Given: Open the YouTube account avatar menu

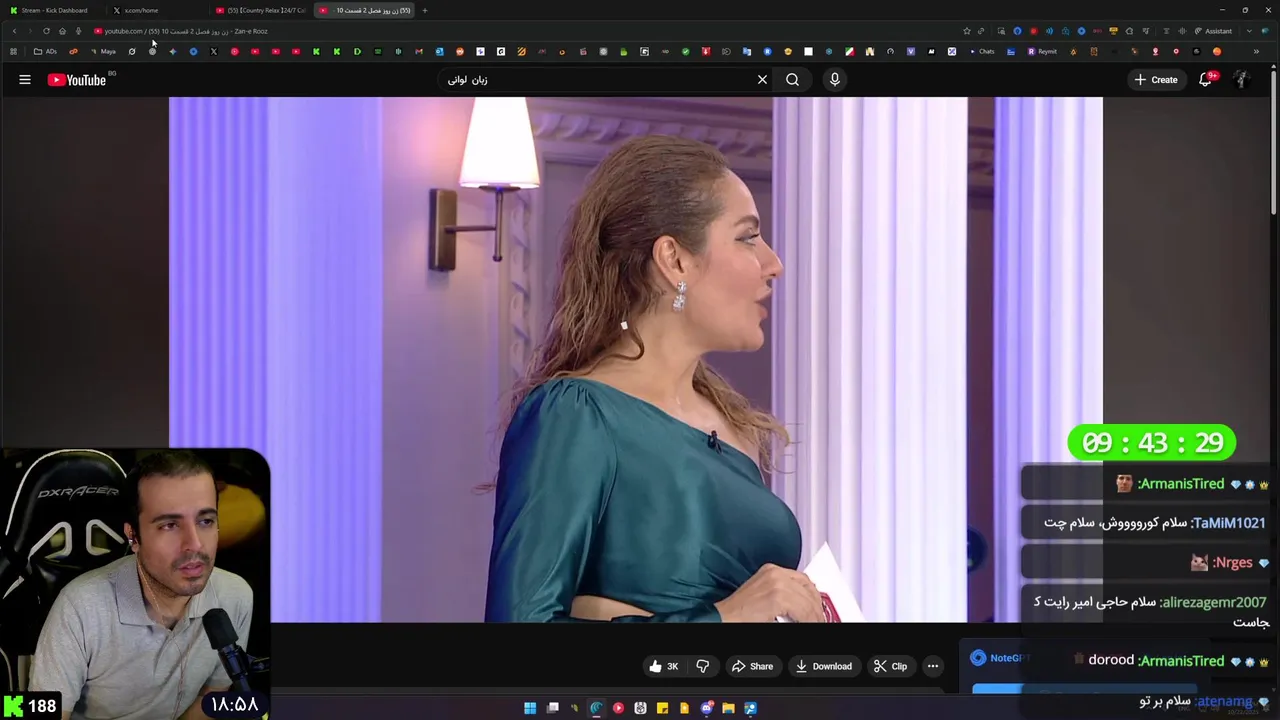Looking at the screenshot, I should pos(1242,80).
